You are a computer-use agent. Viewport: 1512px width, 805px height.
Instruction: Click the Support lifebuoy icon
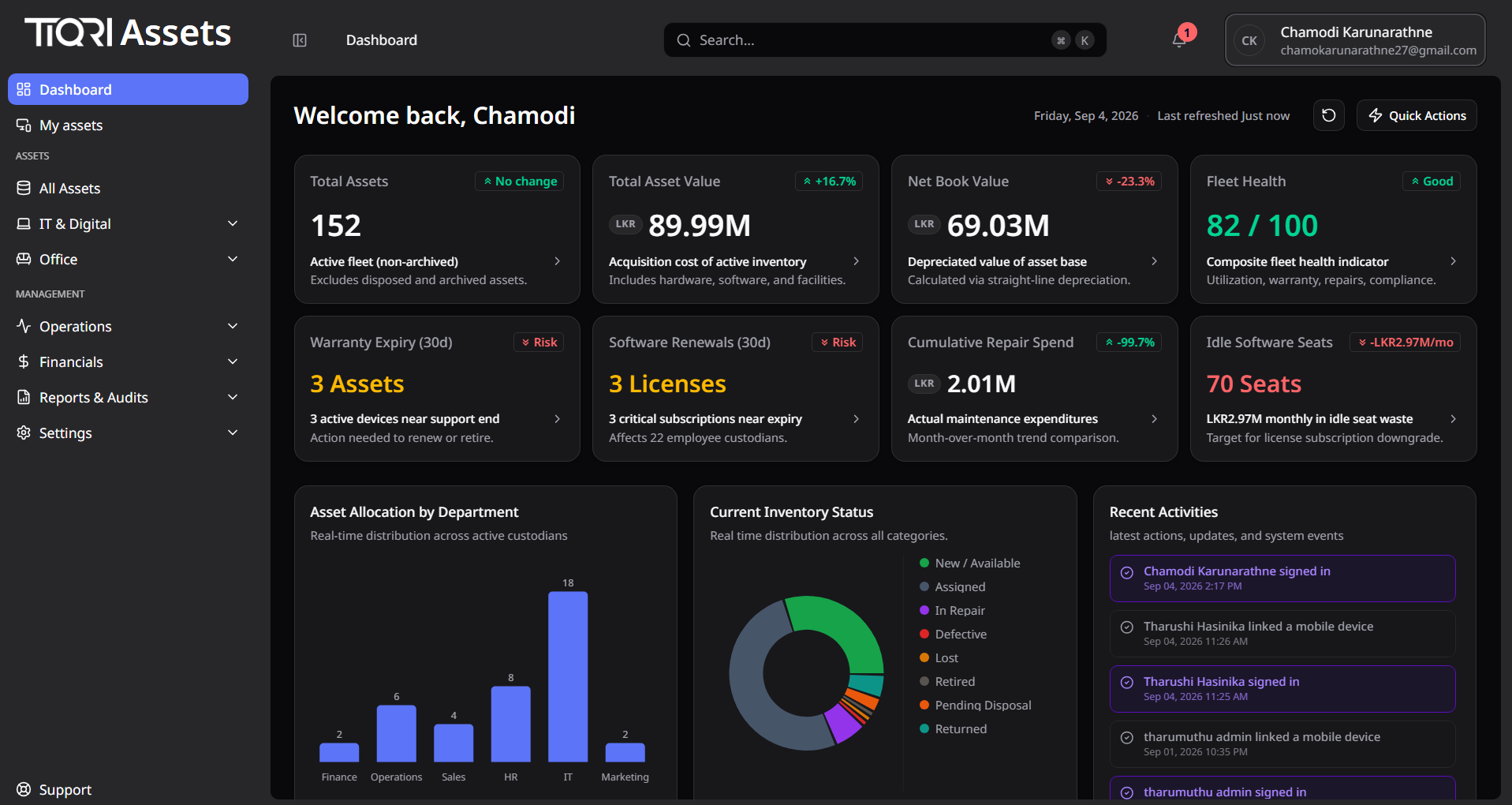24,789
